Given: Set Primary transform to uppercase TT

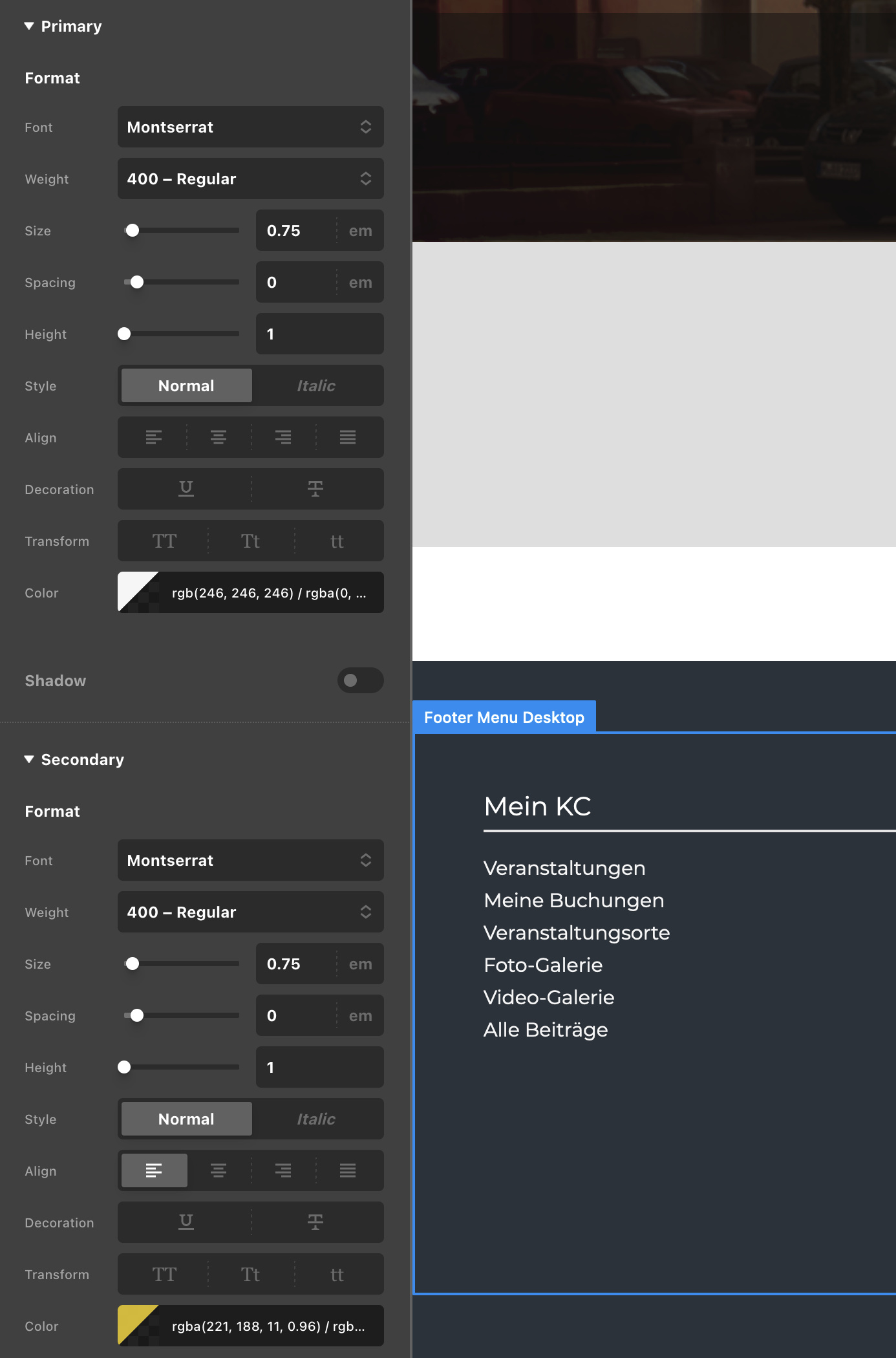Looking at the screenshot, I should click(164, 541).
